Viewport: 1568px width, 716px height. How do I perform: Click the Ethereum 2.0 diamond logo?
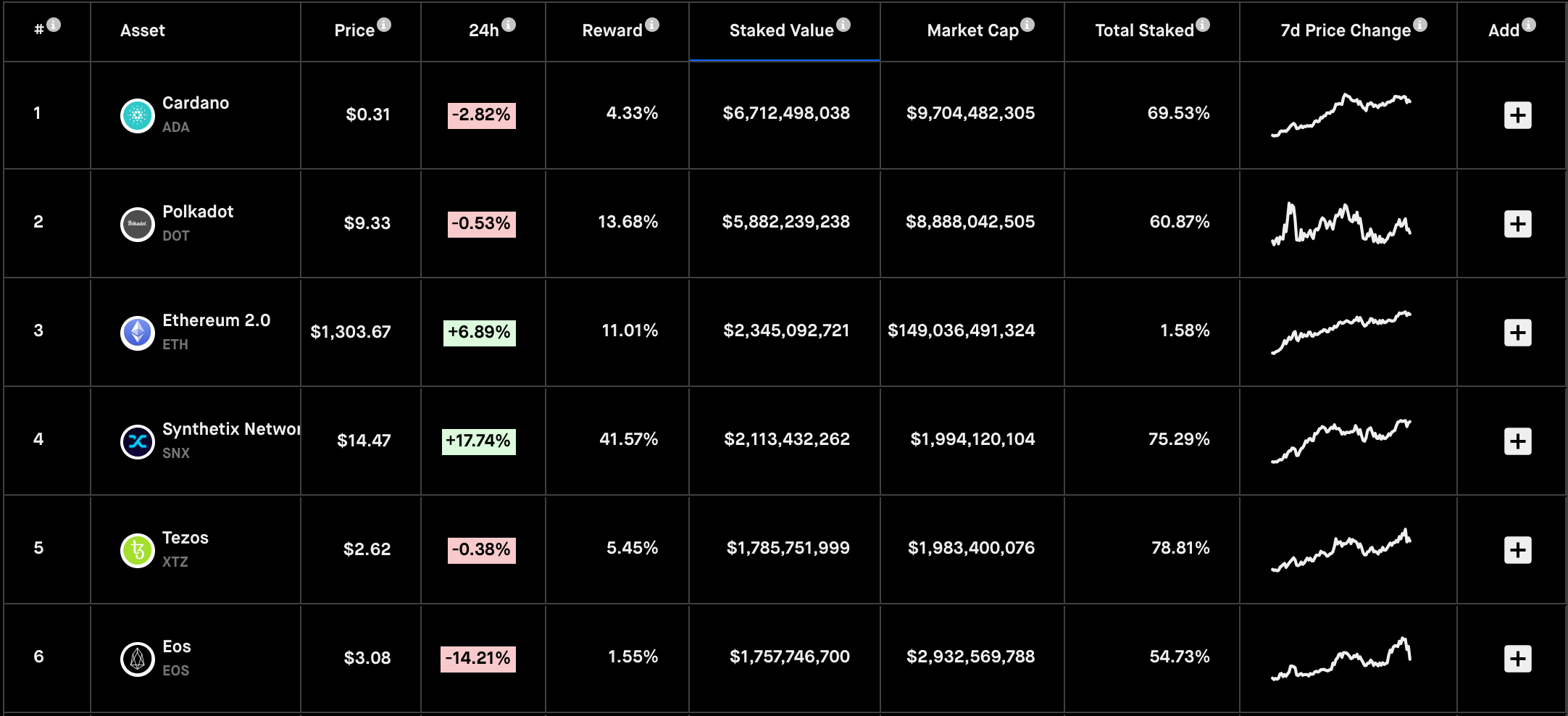click(137, 333)
